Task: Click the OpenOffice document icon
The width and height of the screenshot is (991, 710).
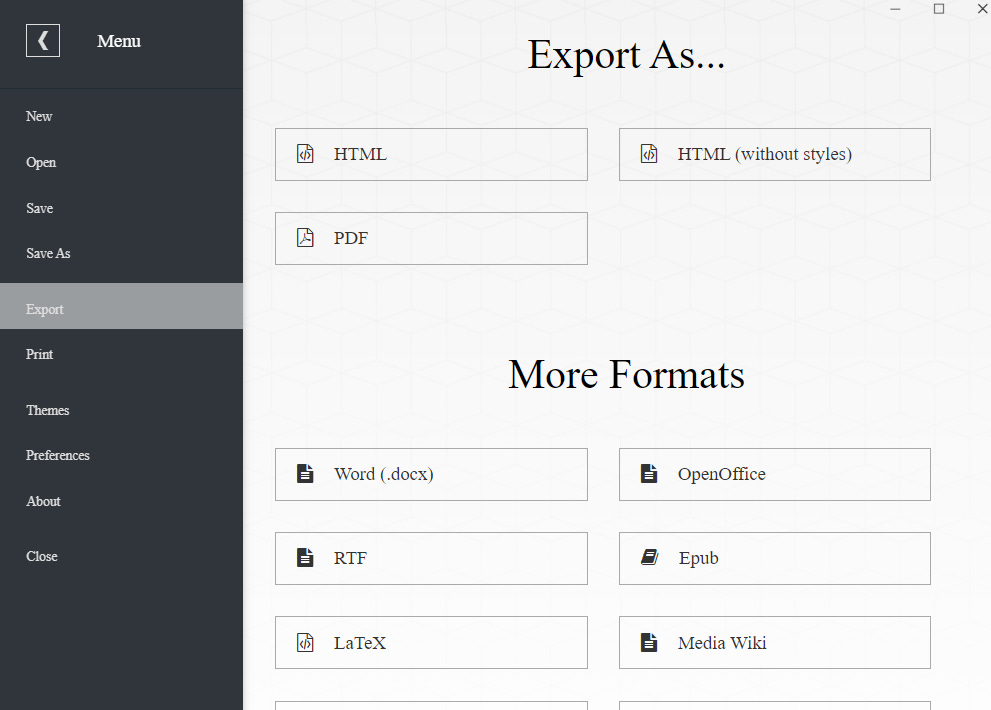Action: coord(649,474)
